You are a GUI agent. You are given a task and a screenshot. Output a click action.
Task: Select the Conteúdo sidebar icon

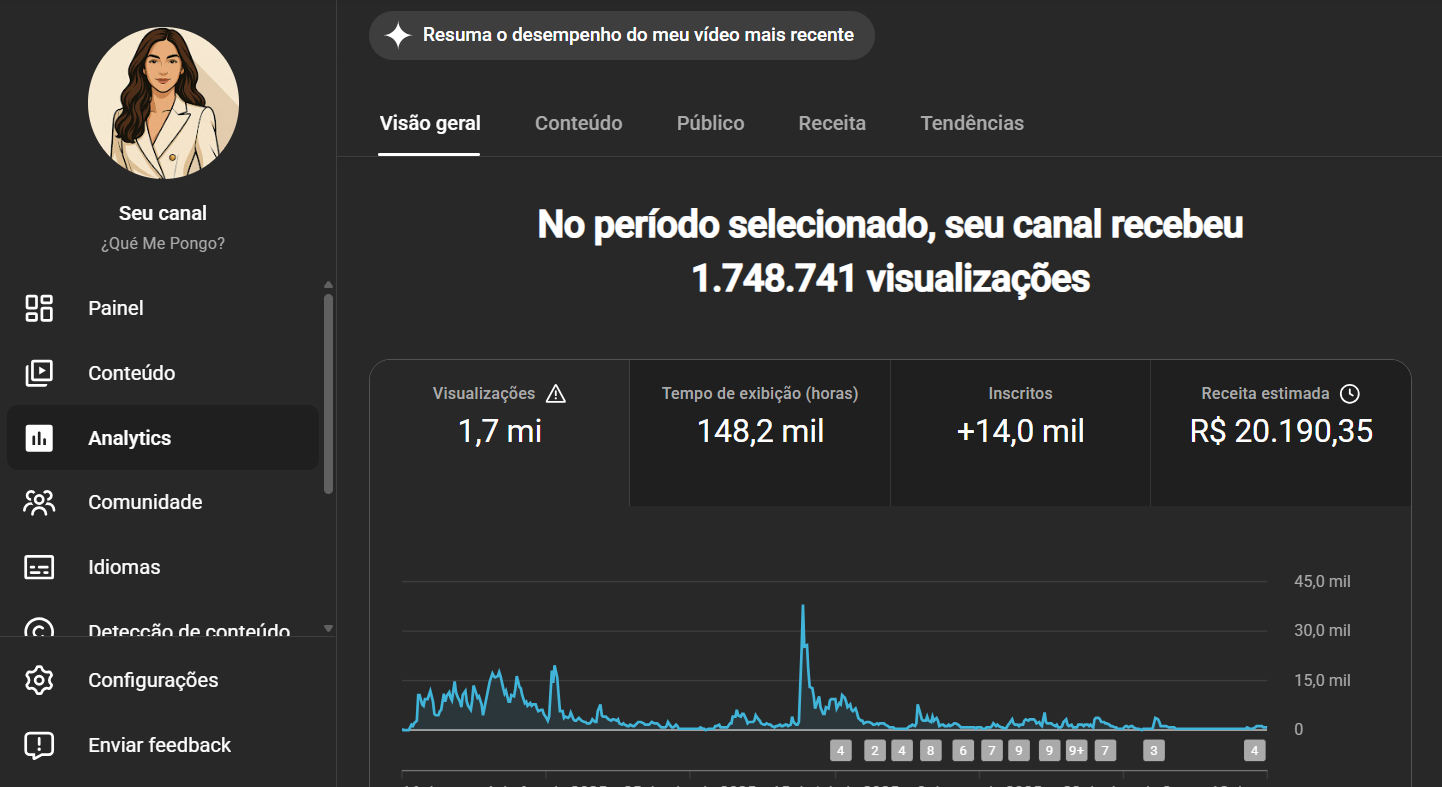[39, 372]
